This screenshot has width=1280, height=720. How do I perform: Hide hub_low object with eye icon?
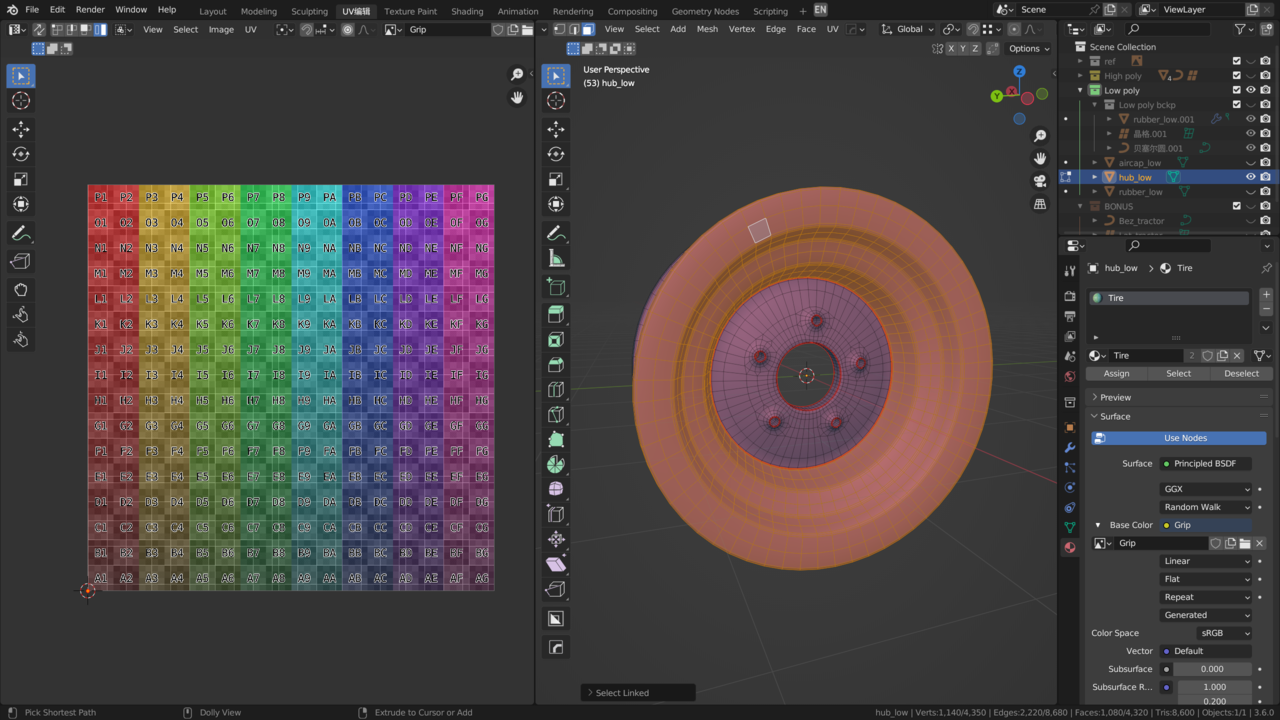[1250, 177]
